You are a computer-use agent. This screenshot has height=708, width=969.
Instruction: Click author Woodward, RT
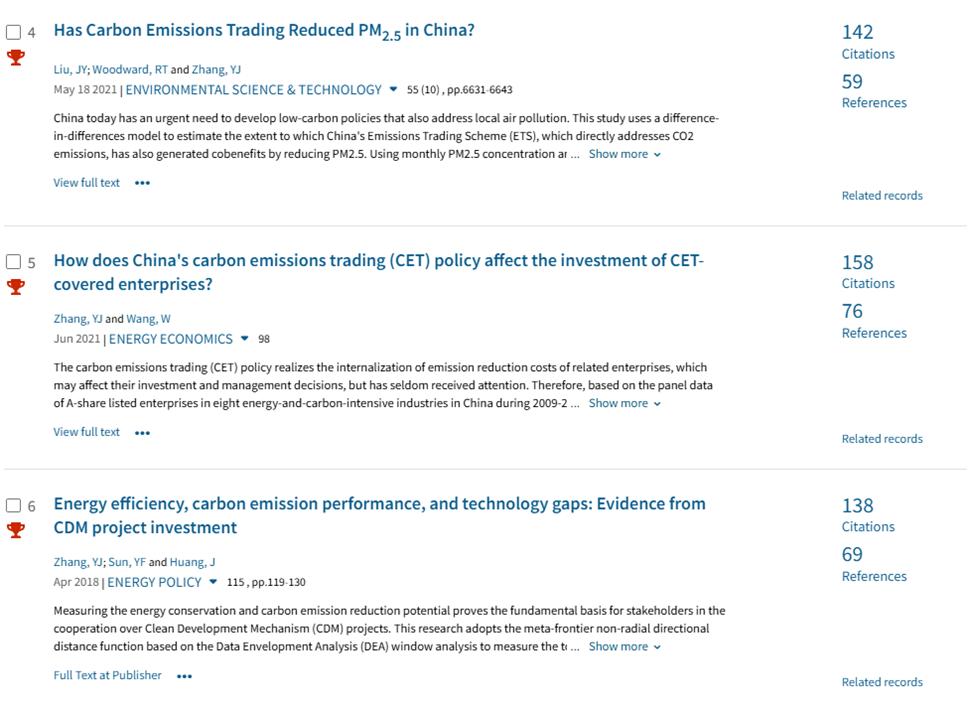pyautogui.click(x=130, y=70)
